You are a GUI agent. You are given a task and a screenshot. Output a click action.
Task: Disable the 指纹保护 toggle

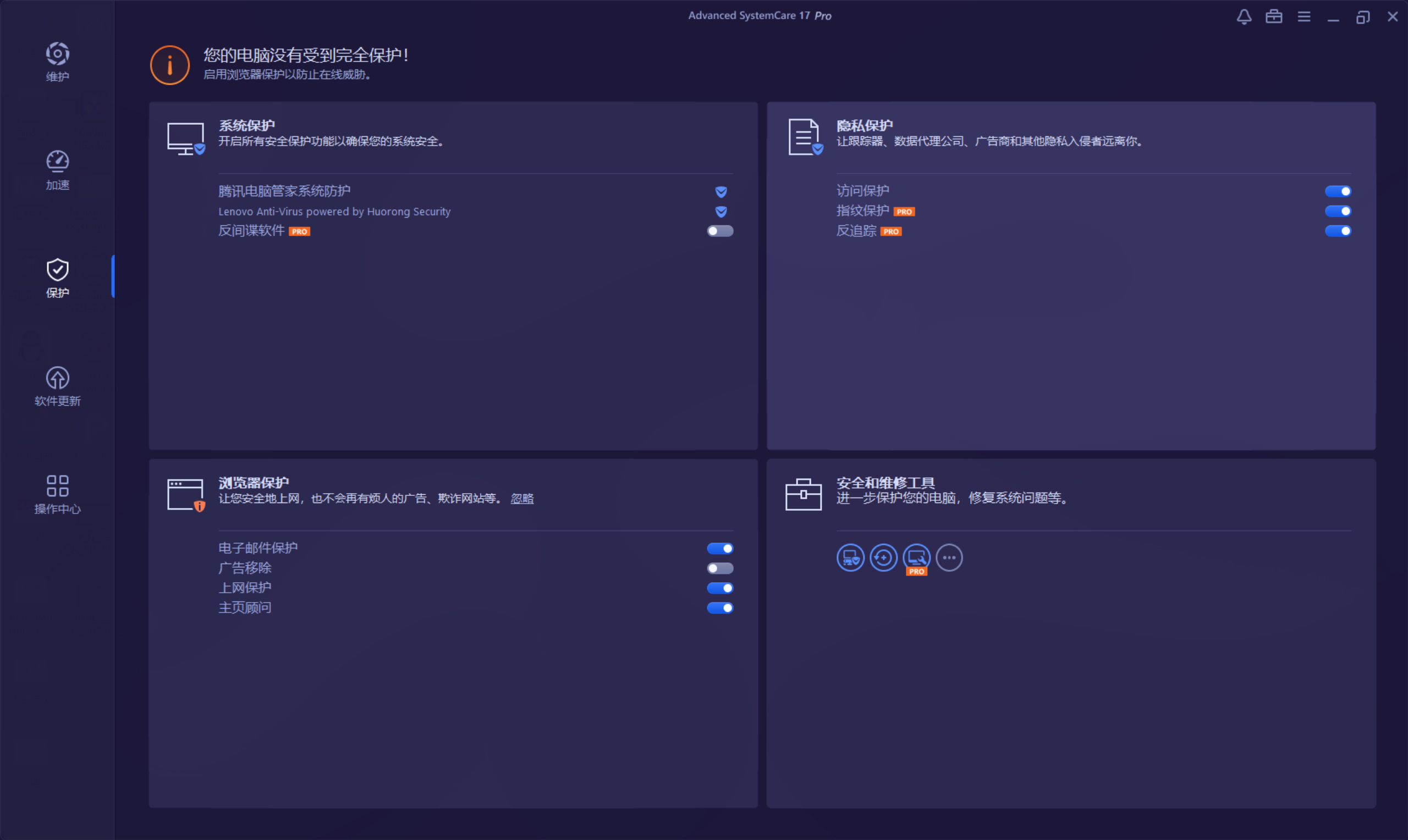[x=1337, y=211]
